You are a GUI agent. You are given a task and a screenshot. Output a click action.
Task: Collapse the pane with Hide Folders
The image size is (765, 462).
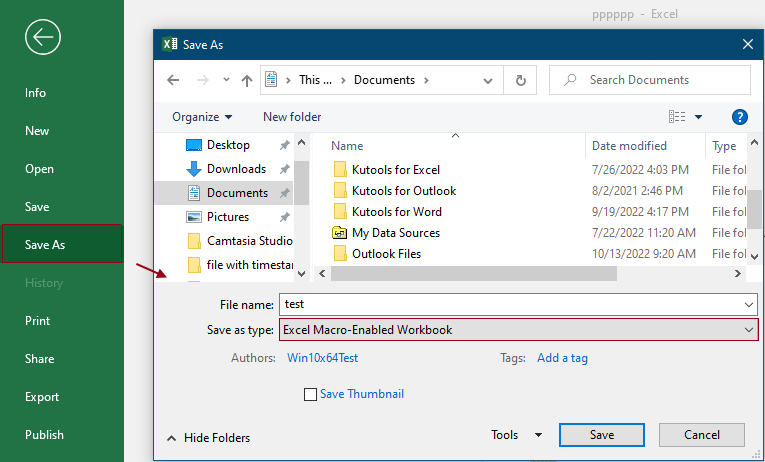click(208, 438)
